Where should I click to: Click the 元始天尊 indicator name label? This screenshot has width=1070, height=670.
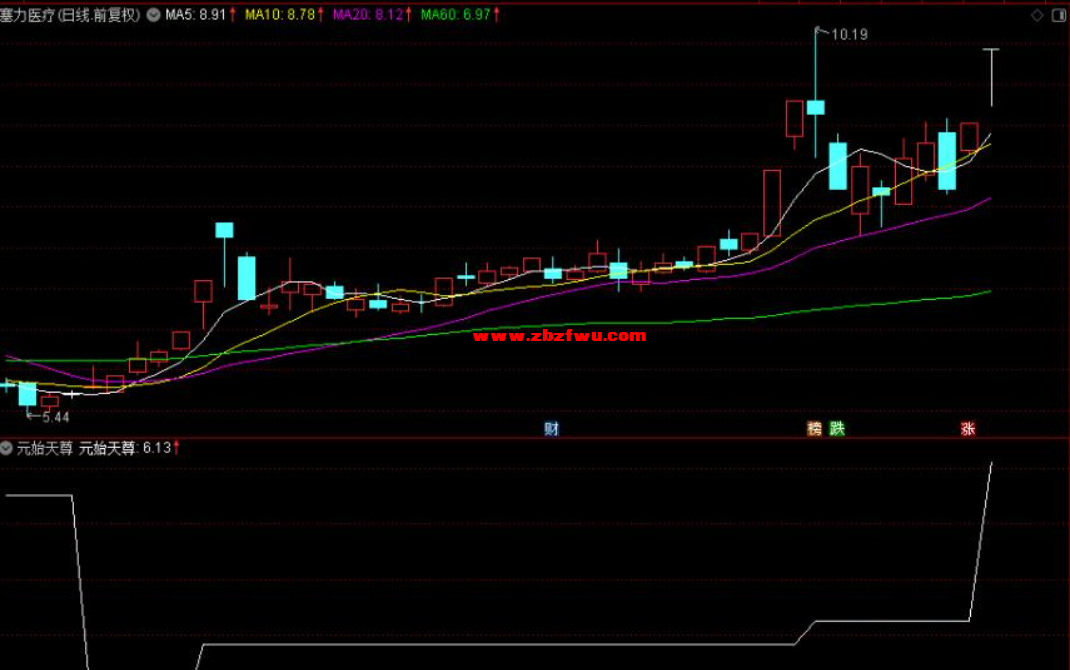[45, 448]
